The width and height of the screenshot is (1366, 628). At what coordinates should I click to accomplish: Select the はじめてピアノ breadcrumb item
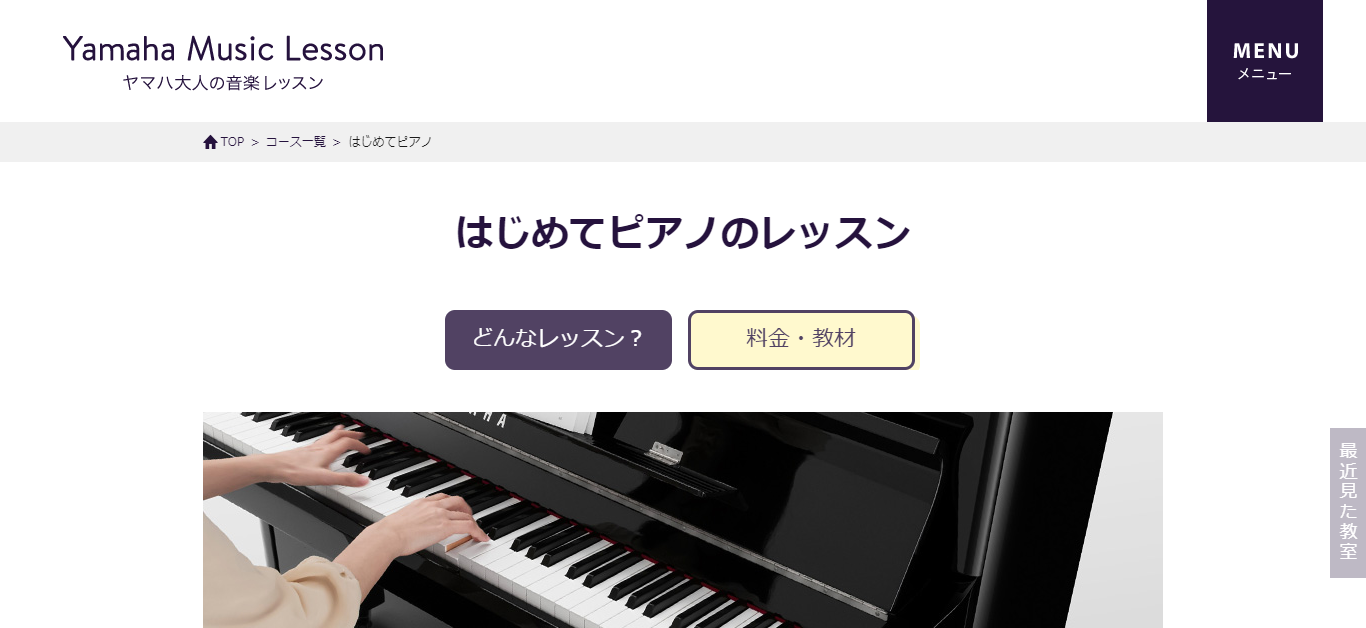[x=390, y=142]
